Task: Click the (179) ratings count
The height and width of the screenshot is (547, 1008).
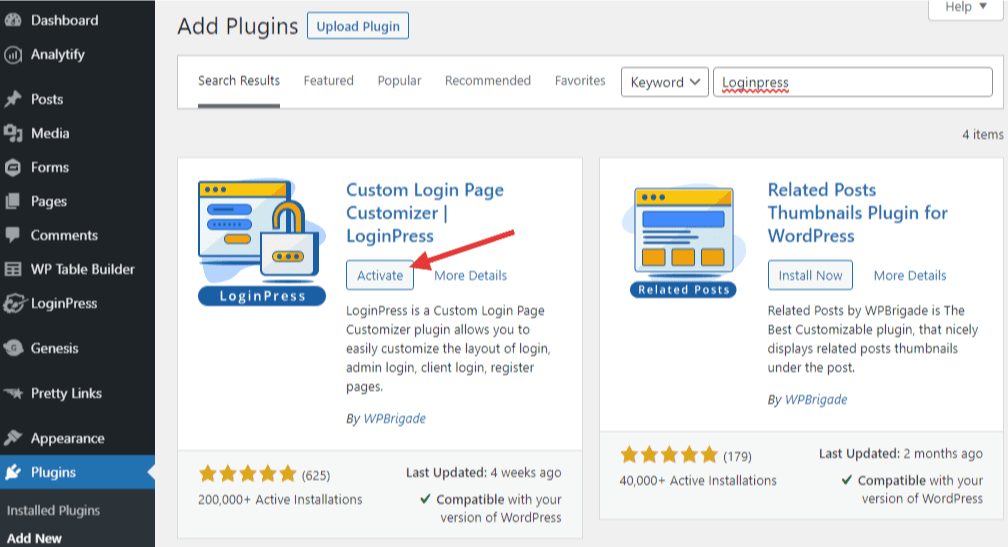Action: (x=737, y=456)
